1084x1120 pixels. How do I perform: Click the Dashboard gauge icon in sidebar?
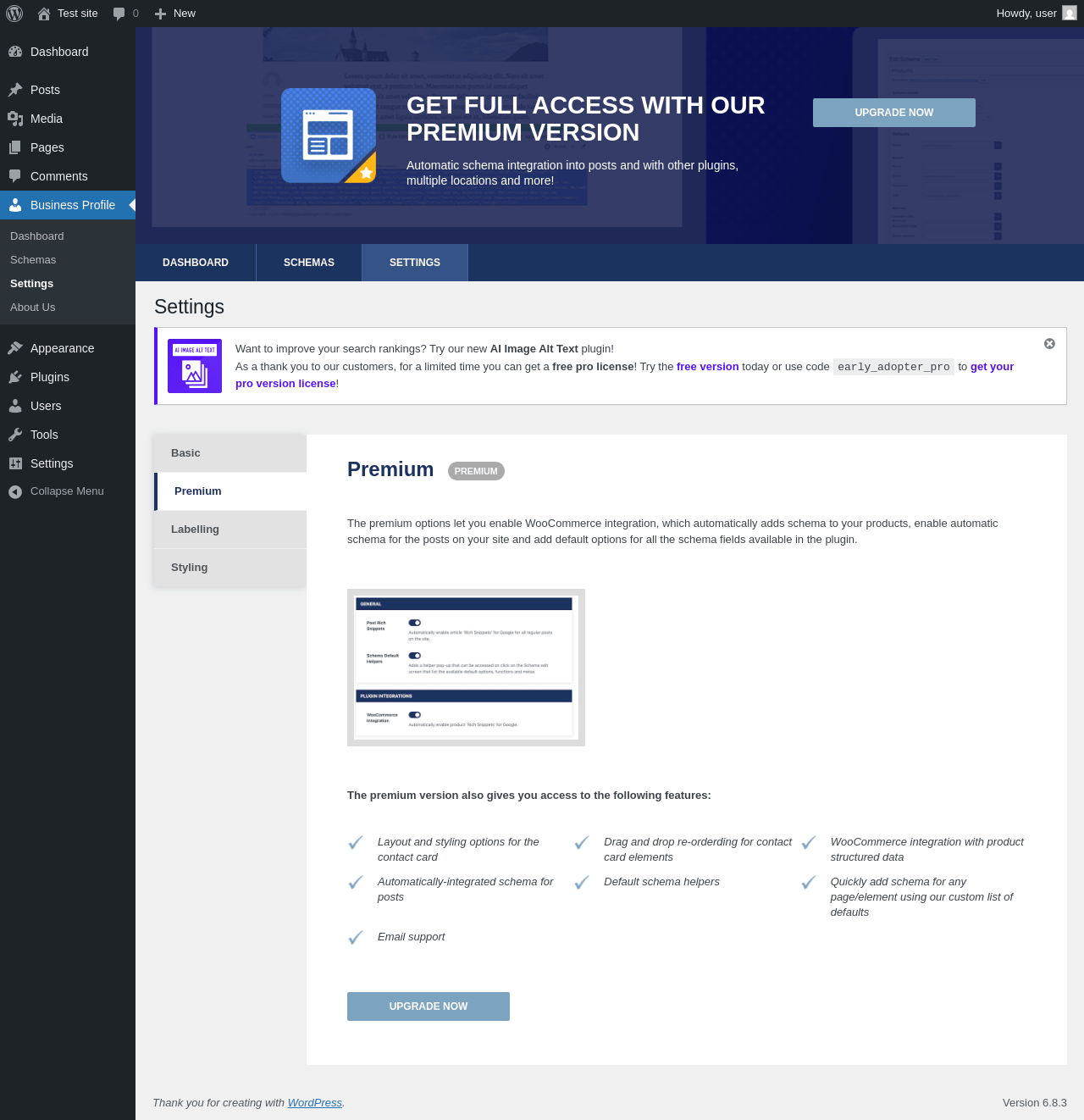(x=15, y=52)
